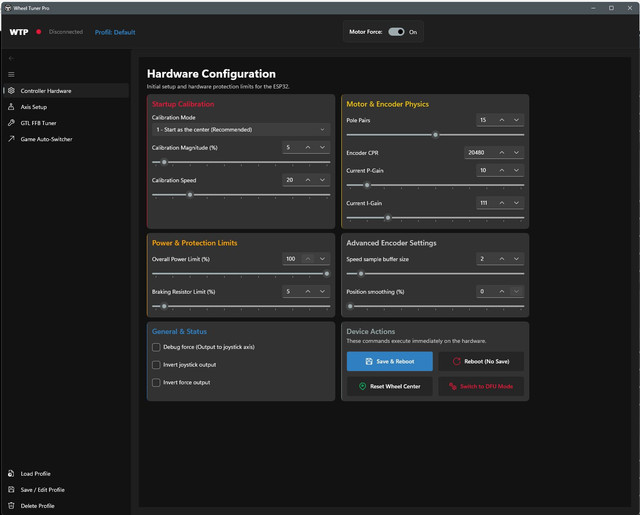The height and width of the screenshot is (515, 640).
Task: Decrease Calibration Magnitude with down arrow
Action: 322,147
